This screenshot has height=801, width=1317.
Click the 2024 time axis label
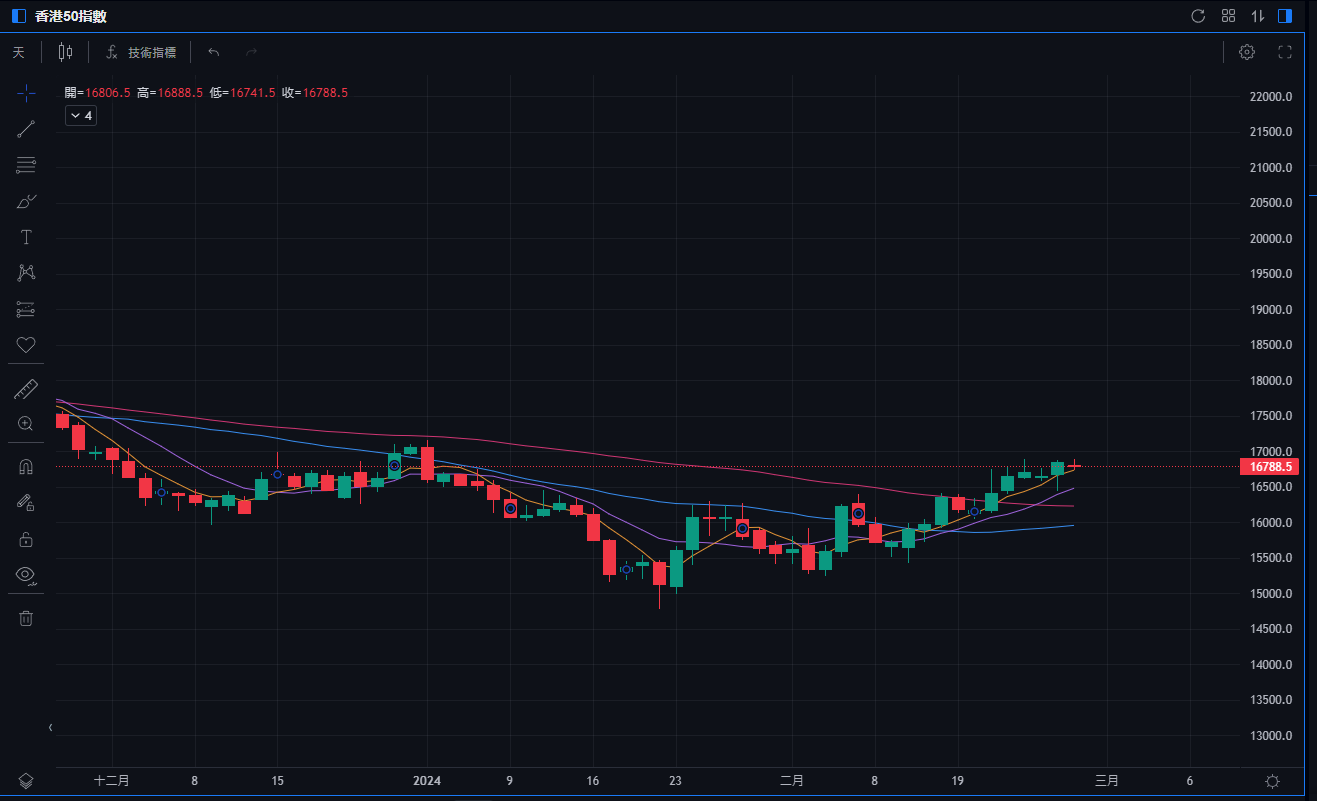(427, 781)
